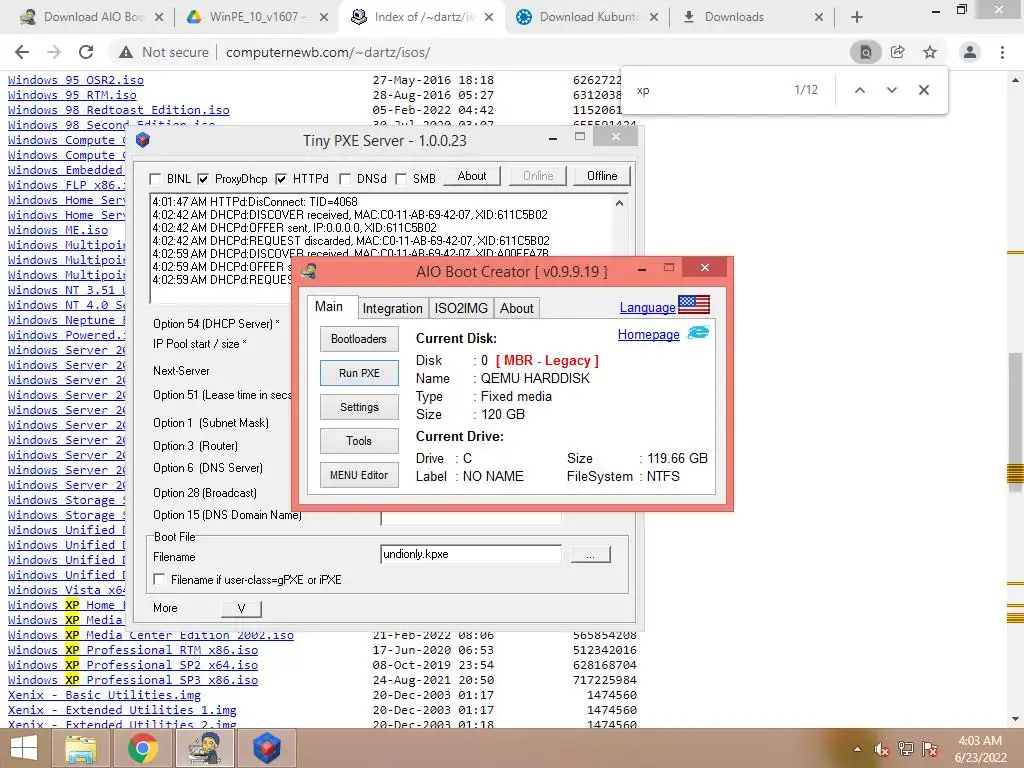Image resolution: width=1024 pixels, height=768 pixels.
Task: Go to previous find result with up arrow
Action: [860, 90]
